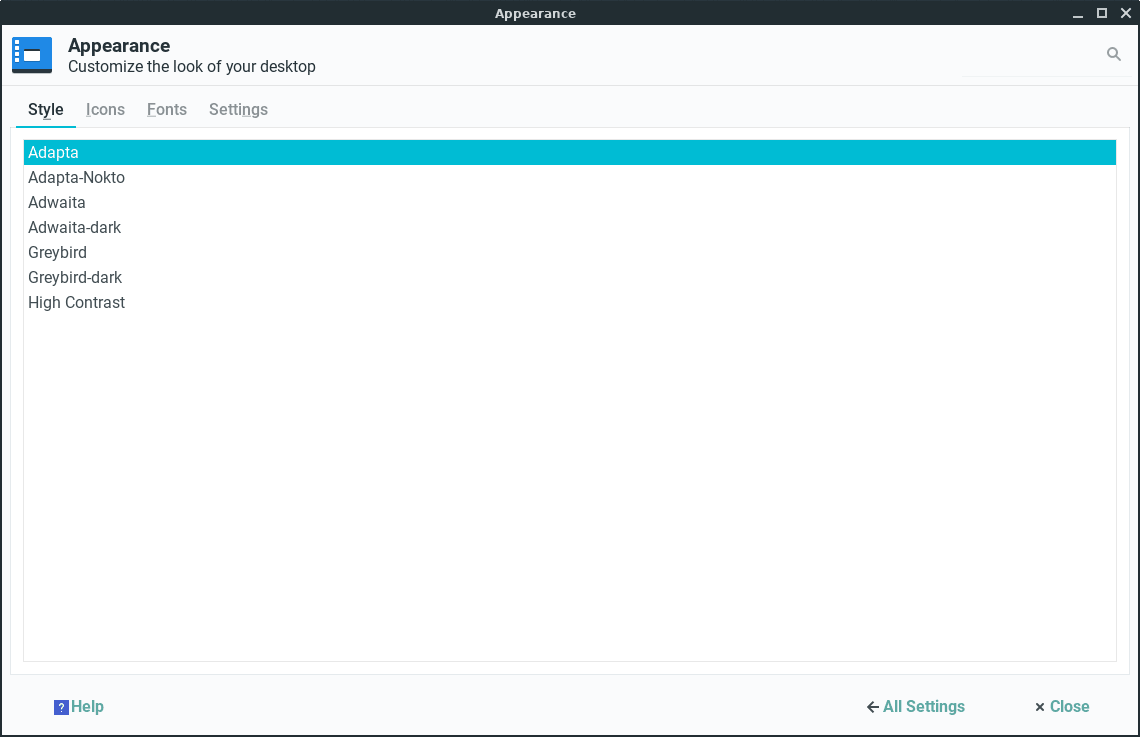Open the Fonts tab
Image resolution: width=1140 pixels, height=737 pixels.
click(x=166, y=109)
